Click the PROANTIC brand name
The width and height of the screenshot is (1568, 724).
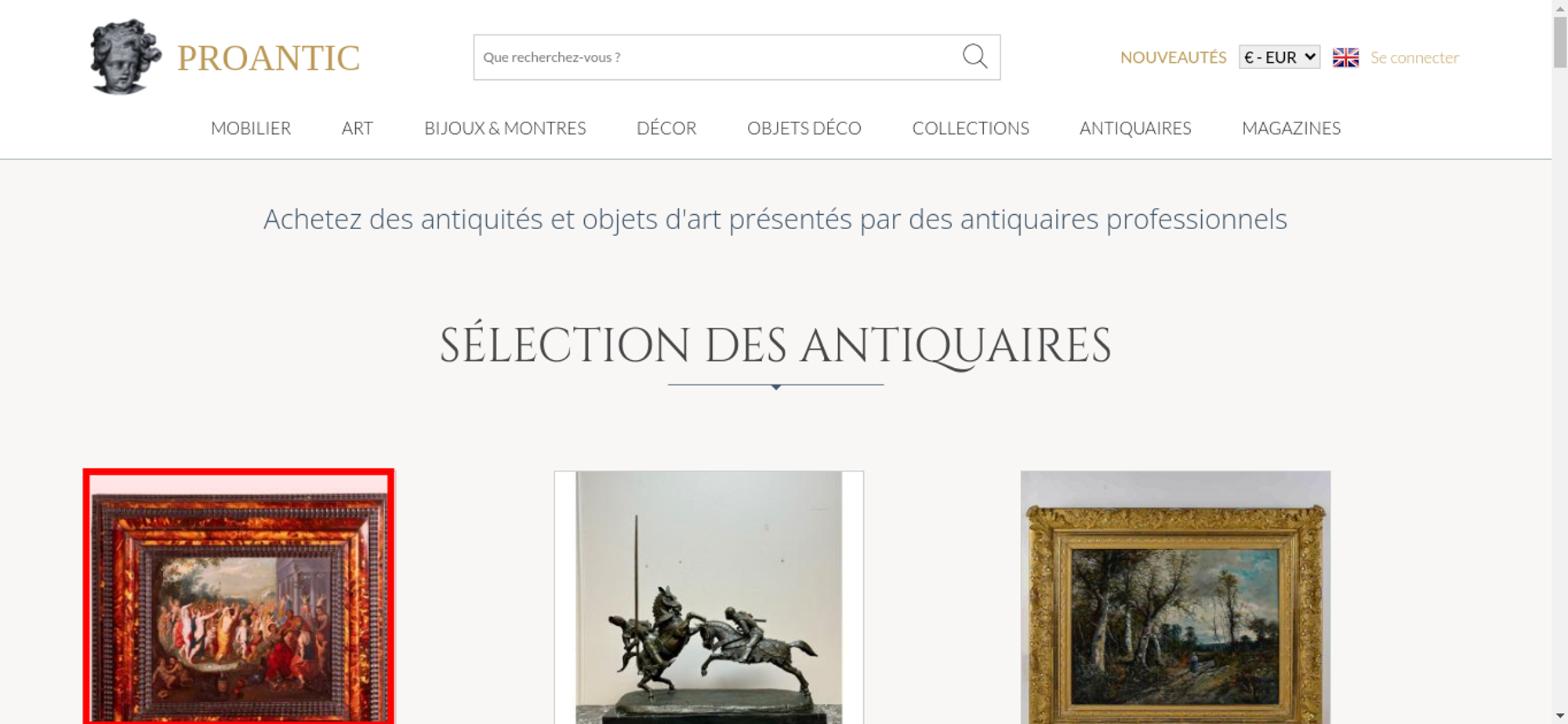[x=268, y=58]
